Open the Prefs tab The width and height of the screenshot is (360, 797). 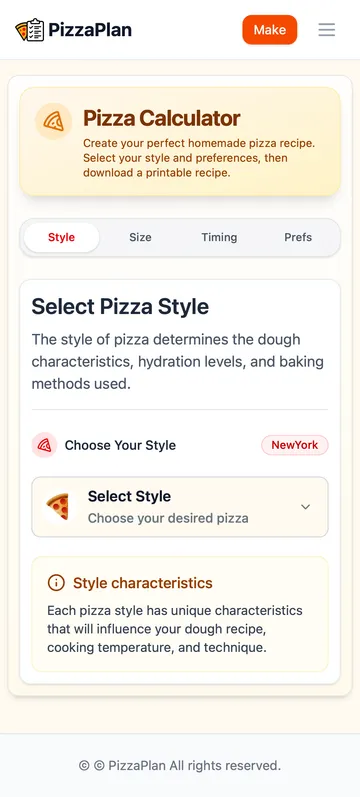298,237
